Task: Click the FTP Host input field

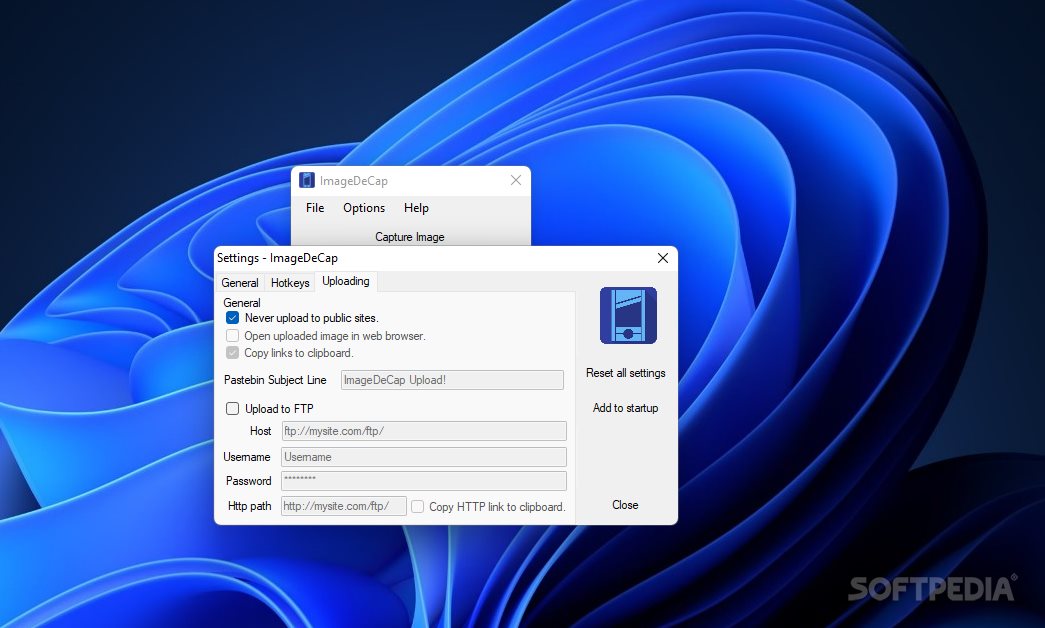Action: (x=424, y=431)
